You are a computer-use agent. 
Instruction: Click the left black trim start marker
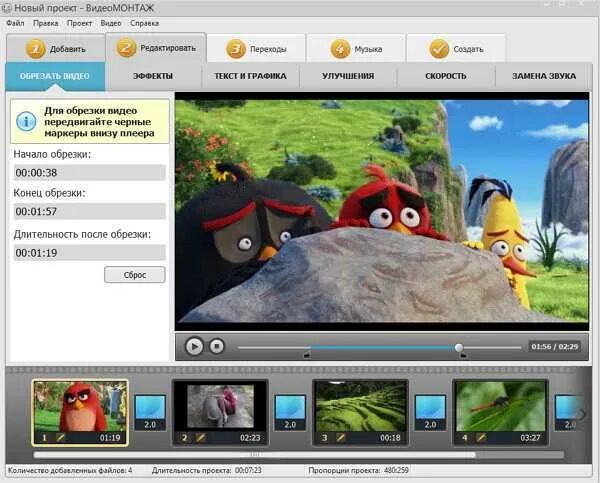pyautogui.click(x=307, y=355)
